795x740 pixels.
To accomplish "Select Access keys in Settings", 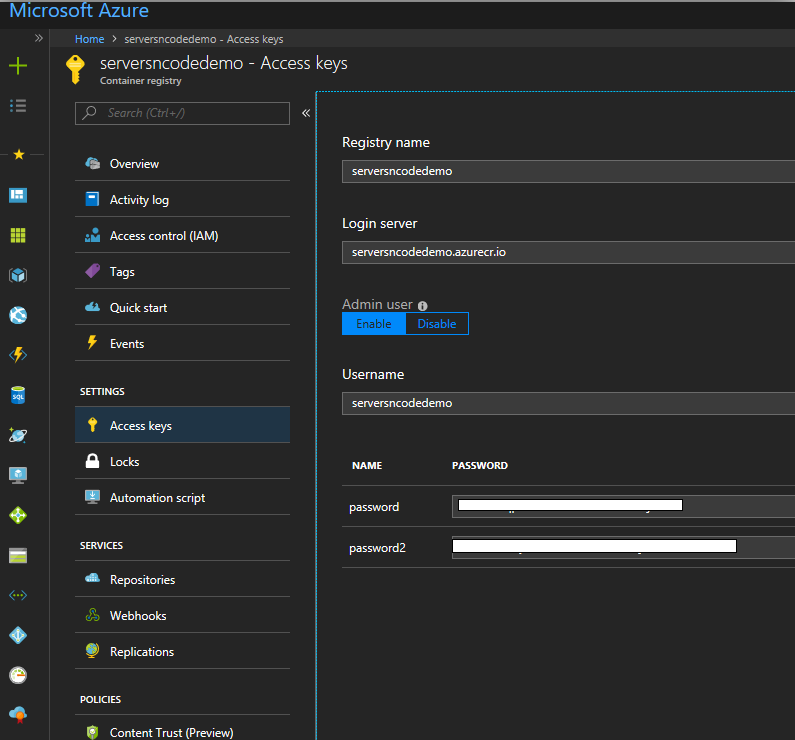I will pyautogui.click(x=183, y=426).
